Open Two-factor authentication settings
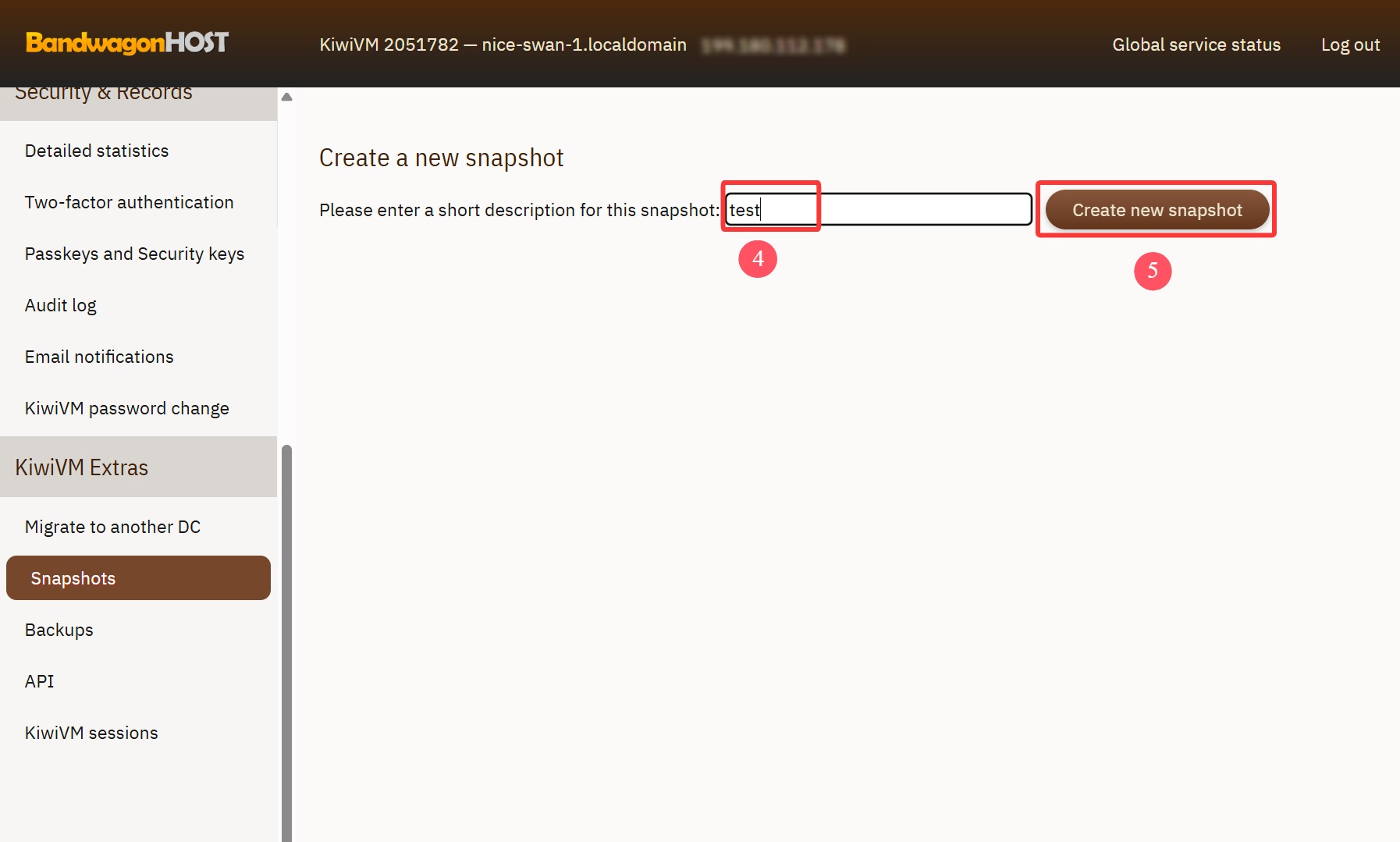 tap(129, 202)
